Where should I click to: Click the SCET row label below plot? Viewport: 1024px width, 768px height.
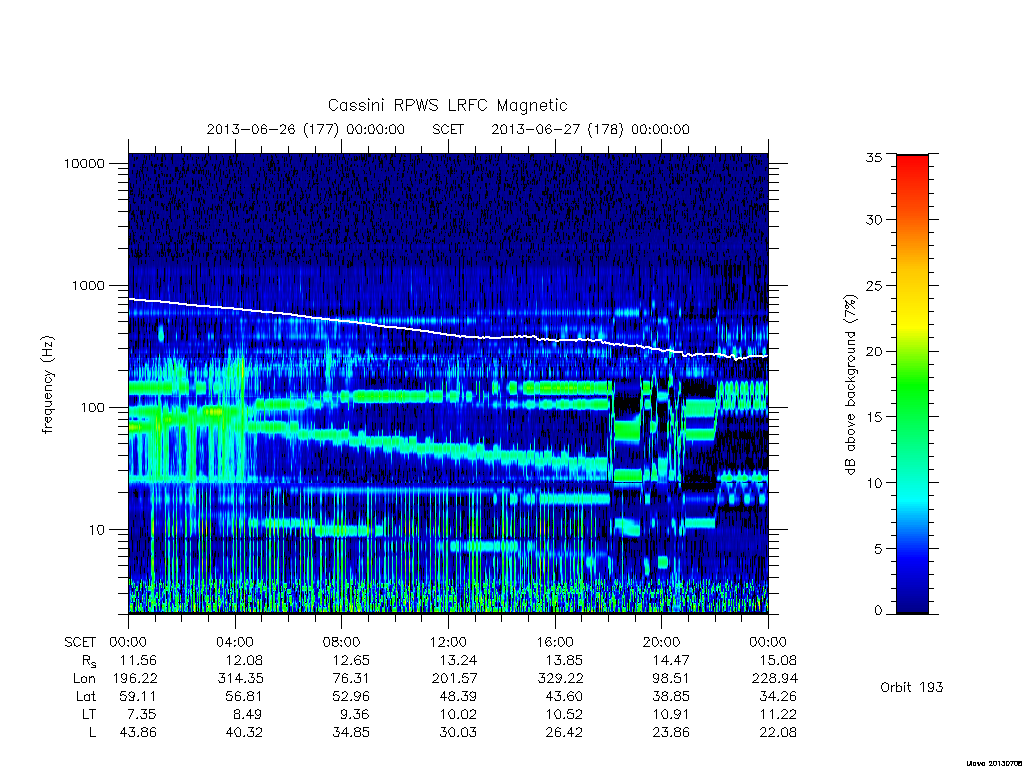(x=80, y=642)
